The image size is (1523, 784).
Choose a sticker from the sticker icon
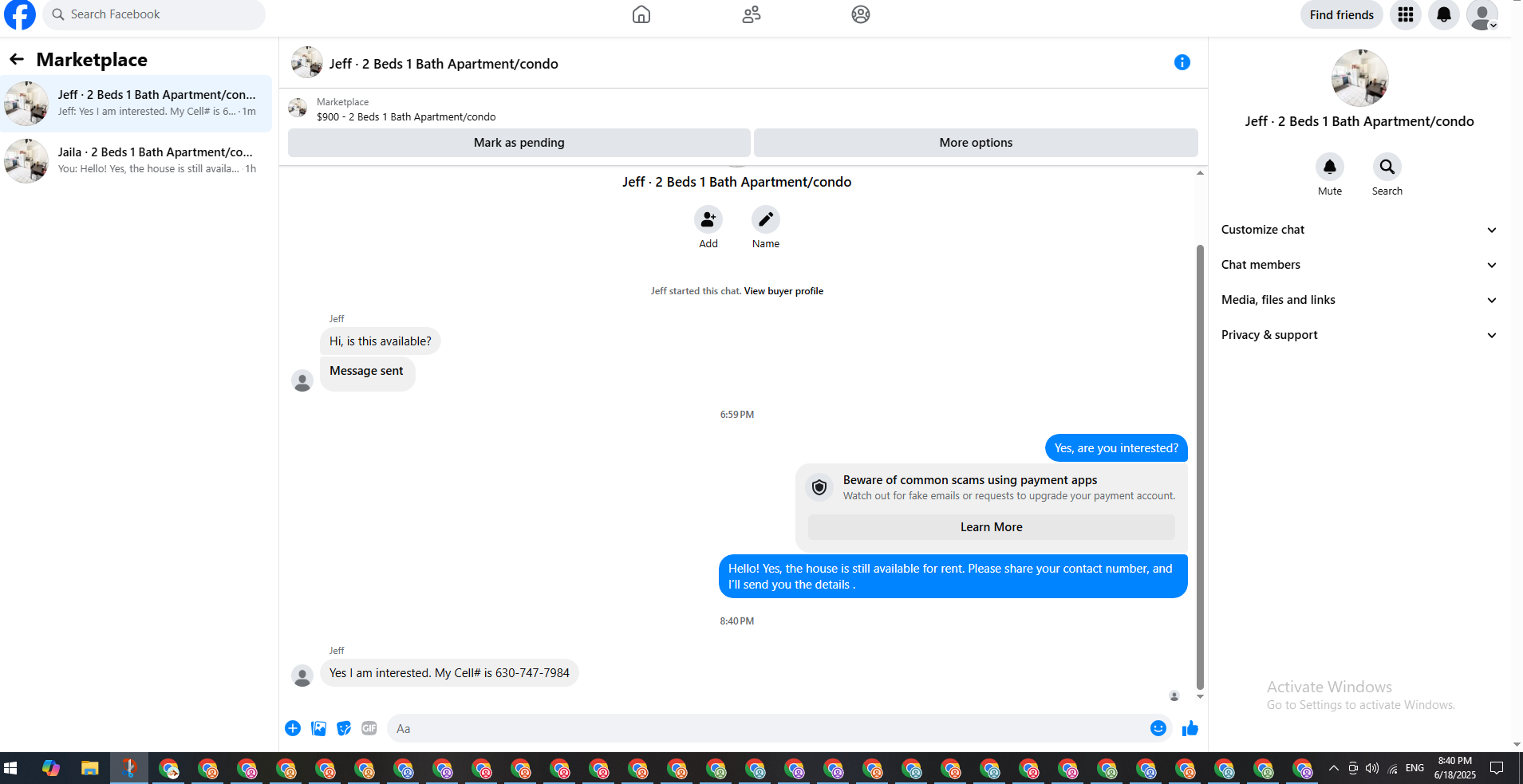[x=344, y=728]
